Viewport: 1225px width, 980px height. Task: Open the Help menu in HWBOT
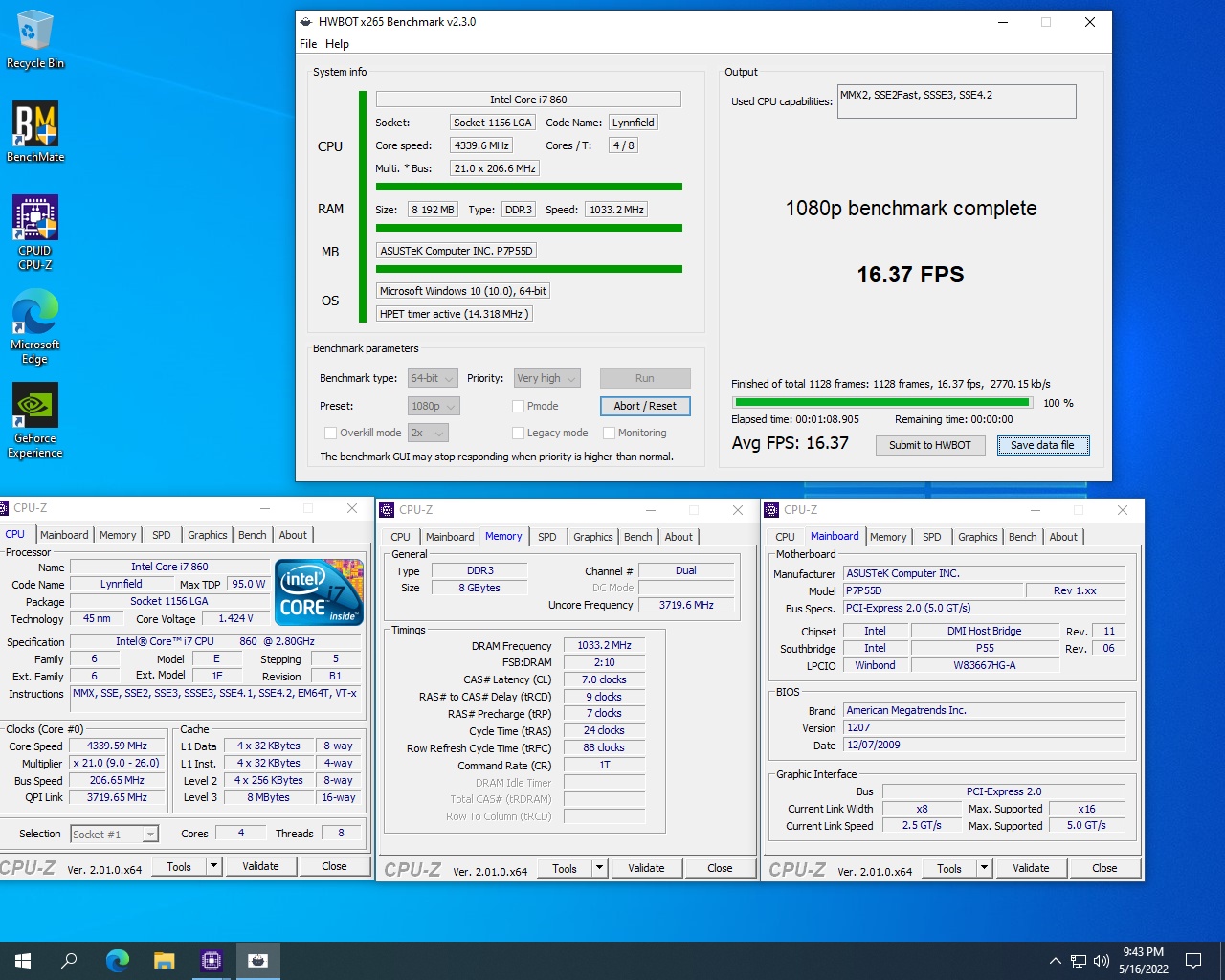pos(337,44)
